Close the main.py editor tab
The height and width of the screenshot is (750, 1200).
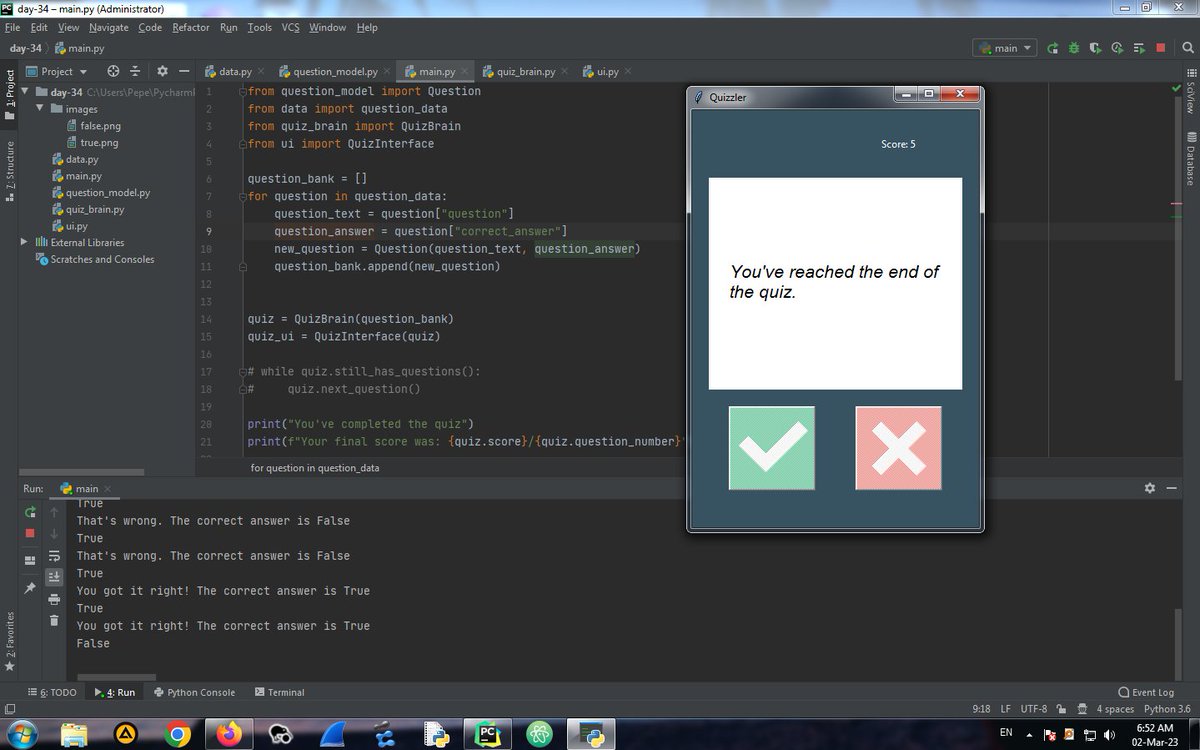coord(464,71)
